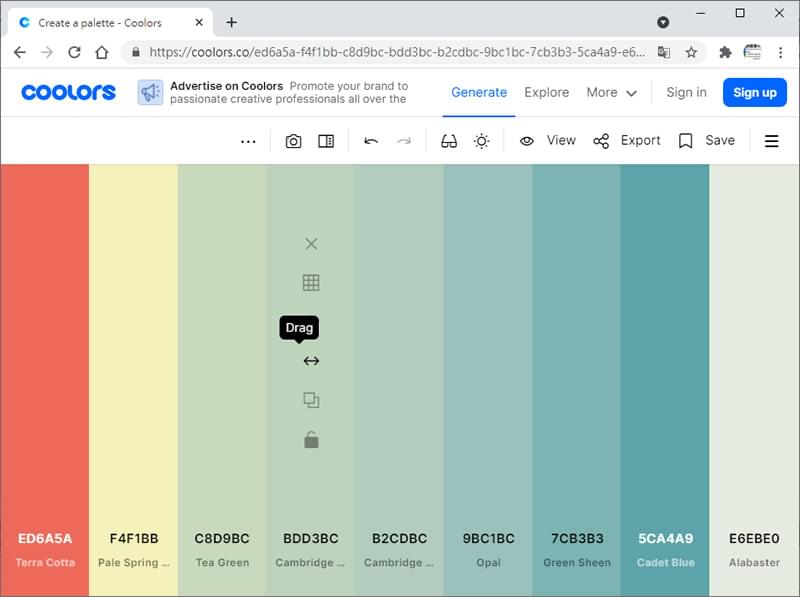
Task: Click the Coolors logo
Action: [x=68, y=92]
